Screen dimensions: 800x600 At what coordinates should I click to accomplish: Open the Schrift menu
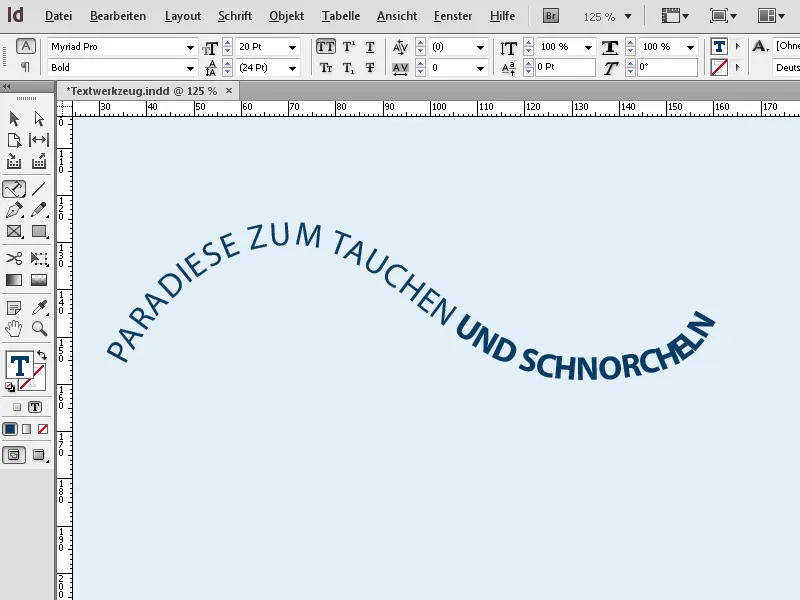pyautogui.click(x=234, y=16)
